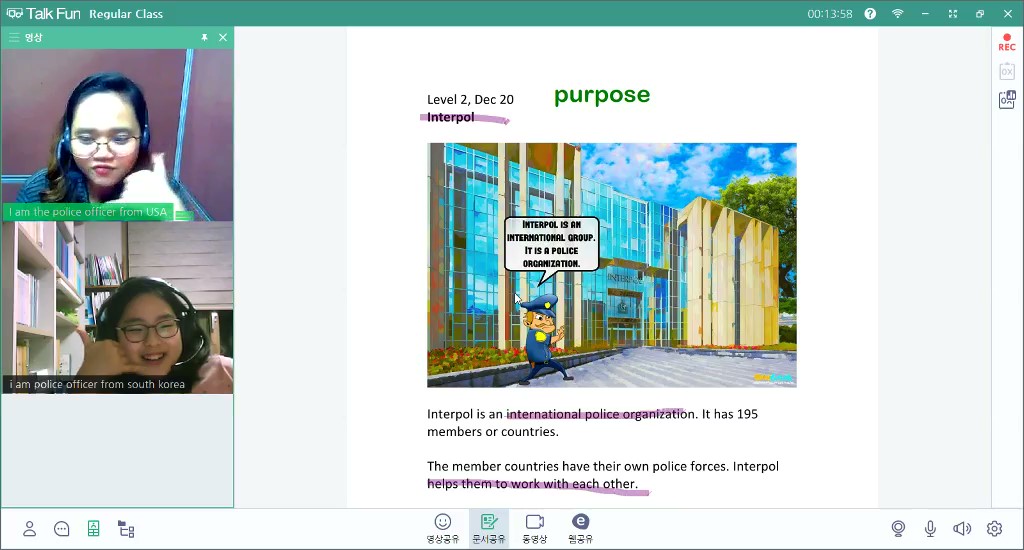Select the 문서공유 document share tab
The image size is (1024, 550).
489,528
